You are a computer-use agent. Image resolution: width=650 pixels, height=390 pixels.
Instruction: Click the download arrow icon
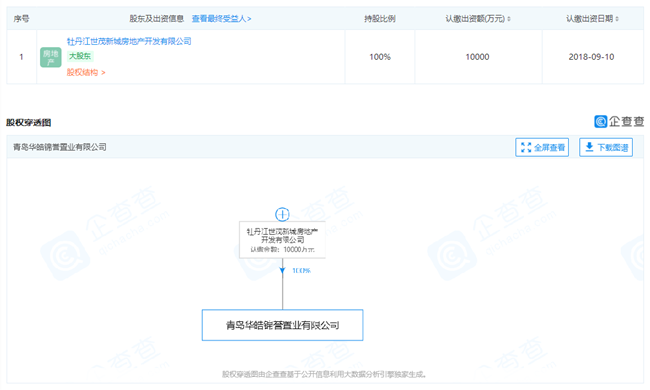589,147
